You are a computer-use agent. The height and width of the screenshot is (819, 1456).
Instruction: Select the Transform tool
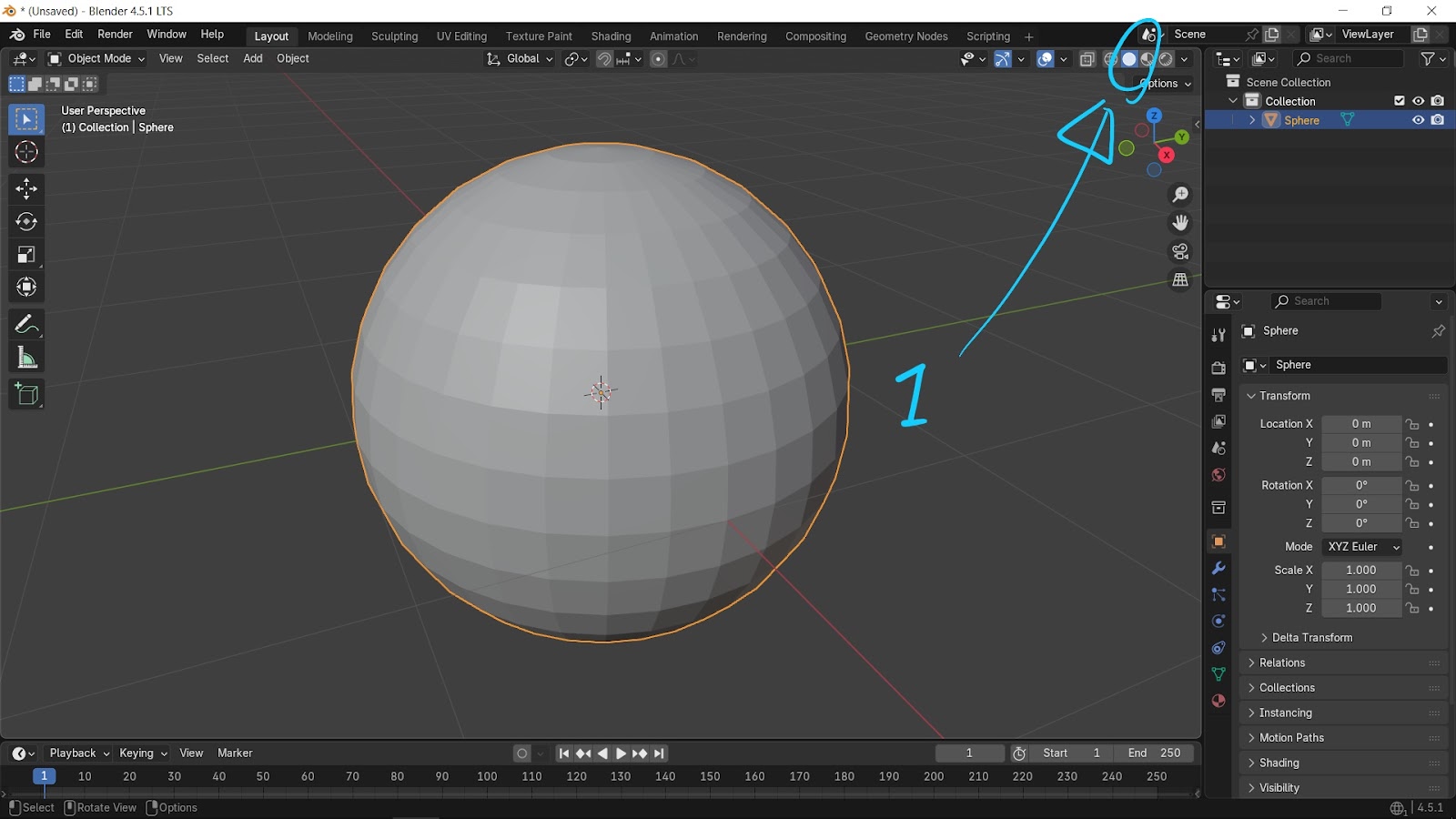26,287
